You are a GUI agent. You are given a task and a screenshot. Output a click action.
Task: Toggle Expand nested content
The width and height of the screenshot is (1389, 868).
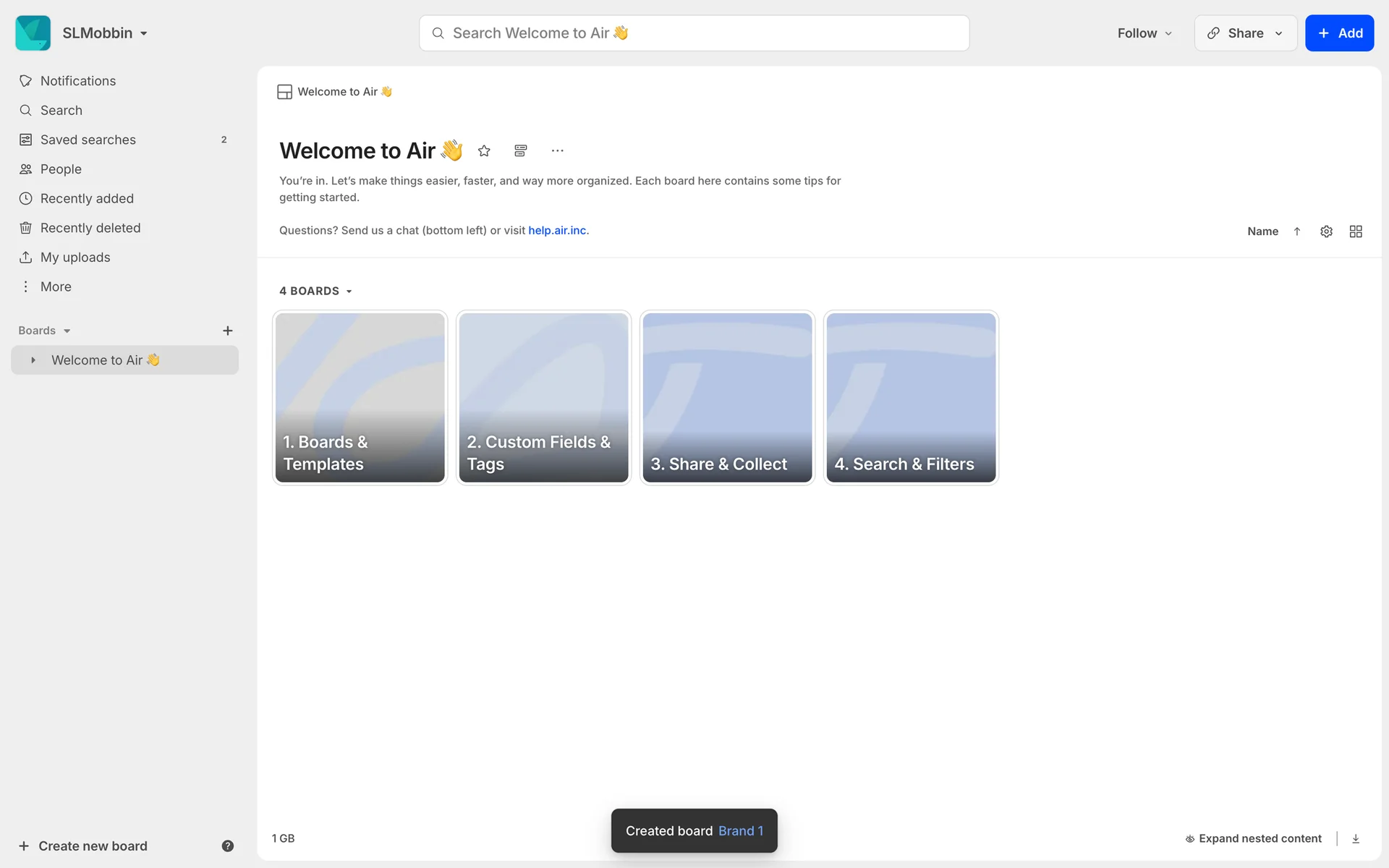click(1253, 838)
